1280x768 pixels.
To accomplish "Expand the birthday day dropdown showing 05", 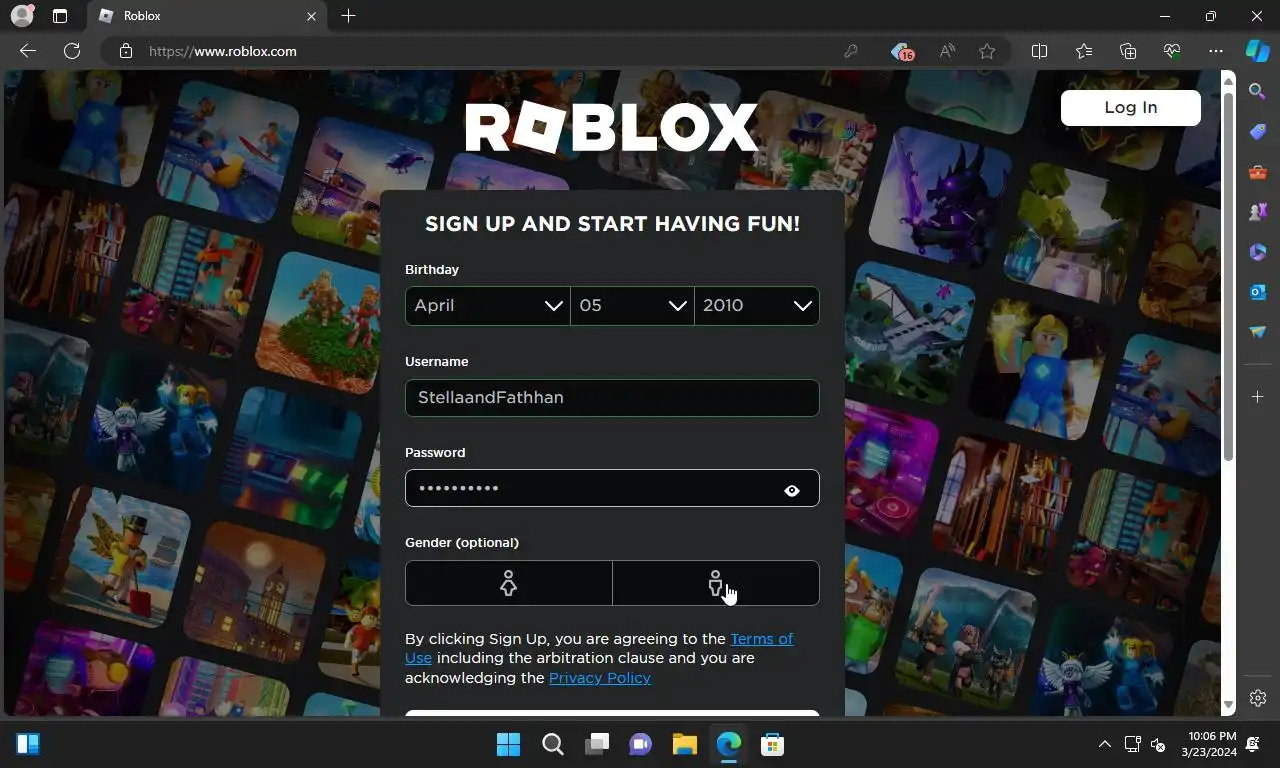I will tap(633, 306).
